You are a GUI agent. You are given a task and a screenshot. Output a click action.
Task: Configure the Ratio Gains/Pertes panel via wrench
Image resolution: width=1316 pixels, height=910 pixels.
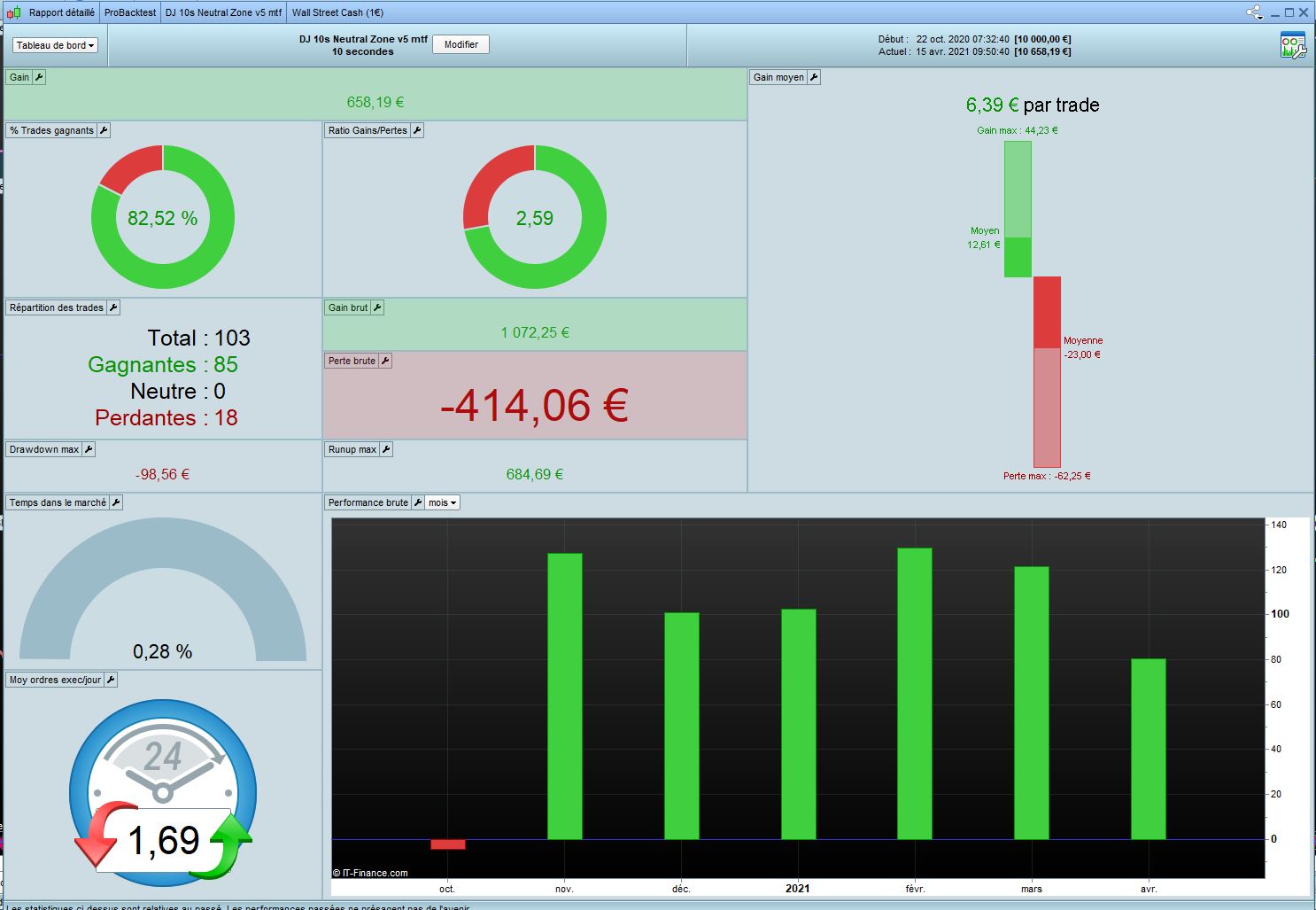coord(417,130)
